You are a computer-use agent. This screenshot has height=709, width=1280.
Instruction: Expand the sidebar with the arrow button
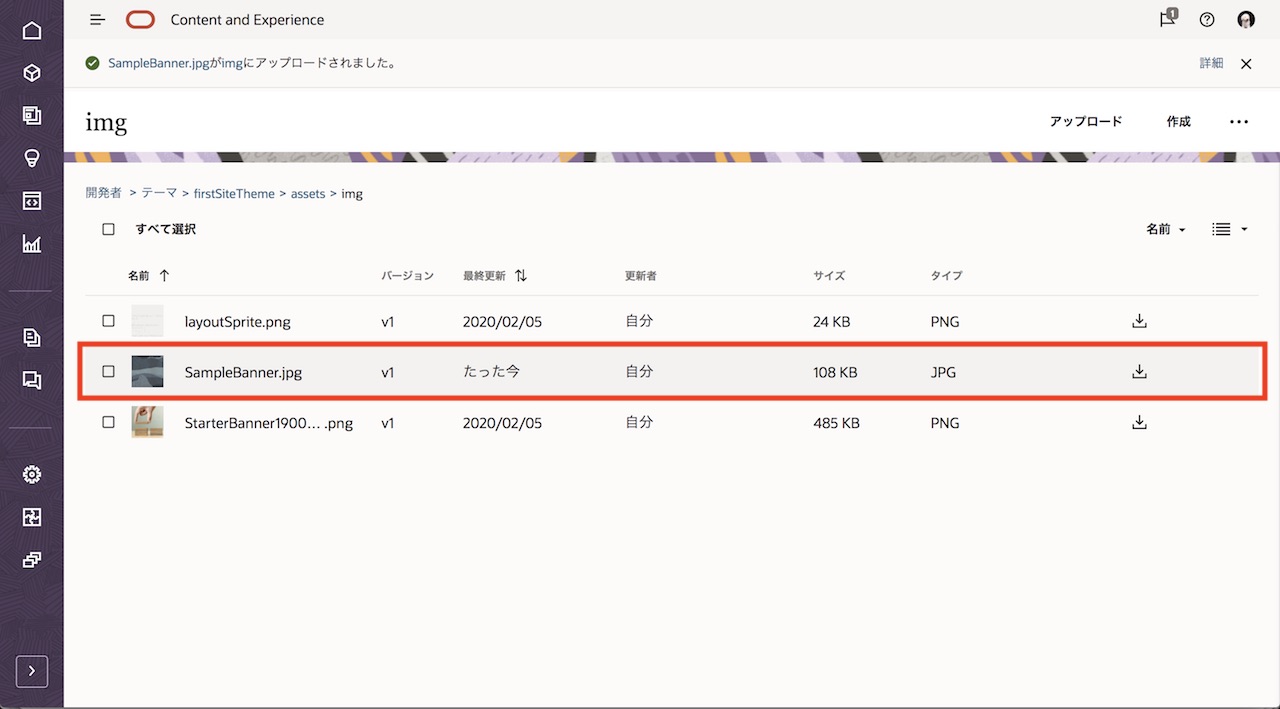coord(32,671)
